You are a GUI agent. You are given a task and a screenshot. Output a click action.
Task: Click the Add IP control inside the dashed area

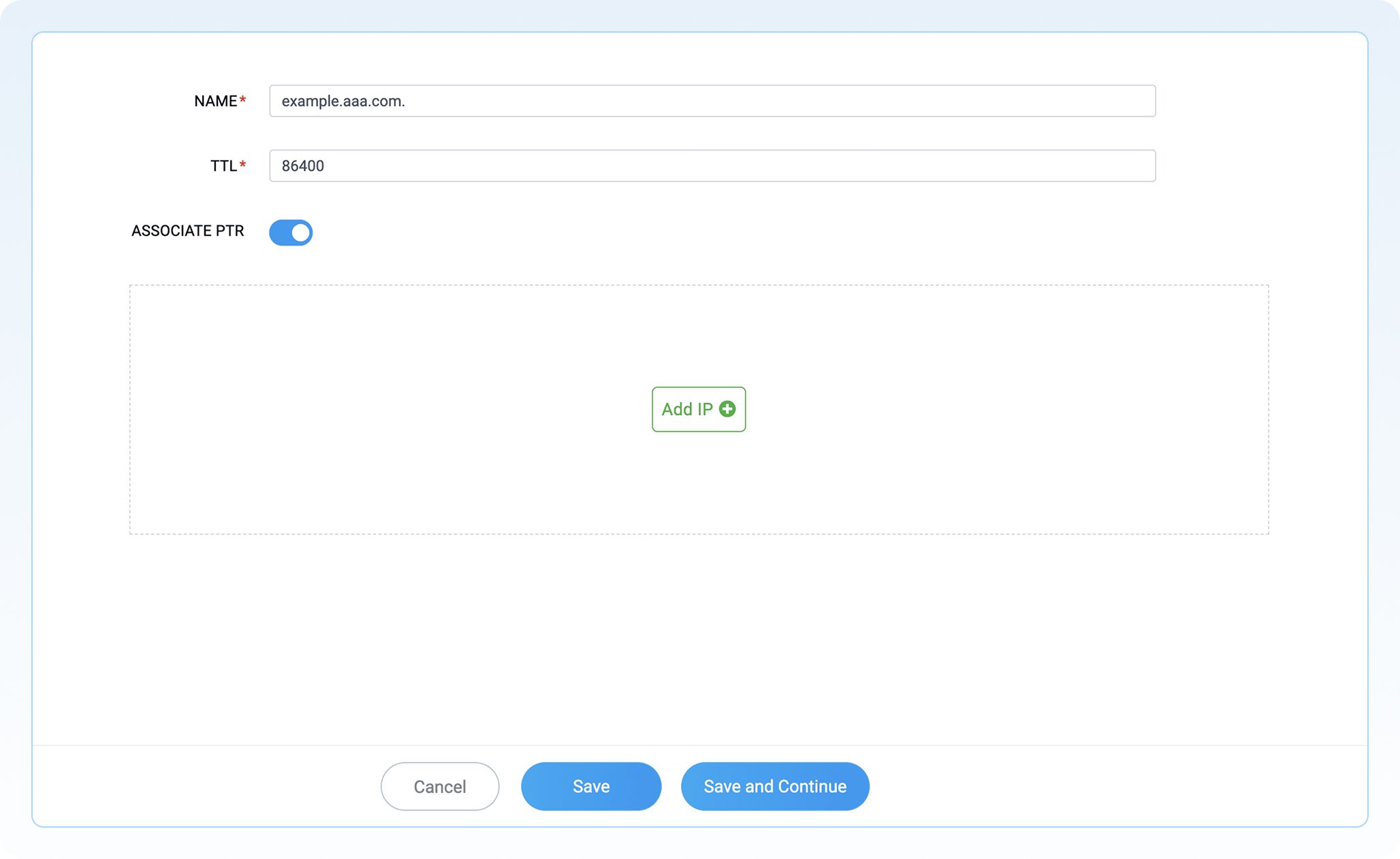(x=698, y=409)
